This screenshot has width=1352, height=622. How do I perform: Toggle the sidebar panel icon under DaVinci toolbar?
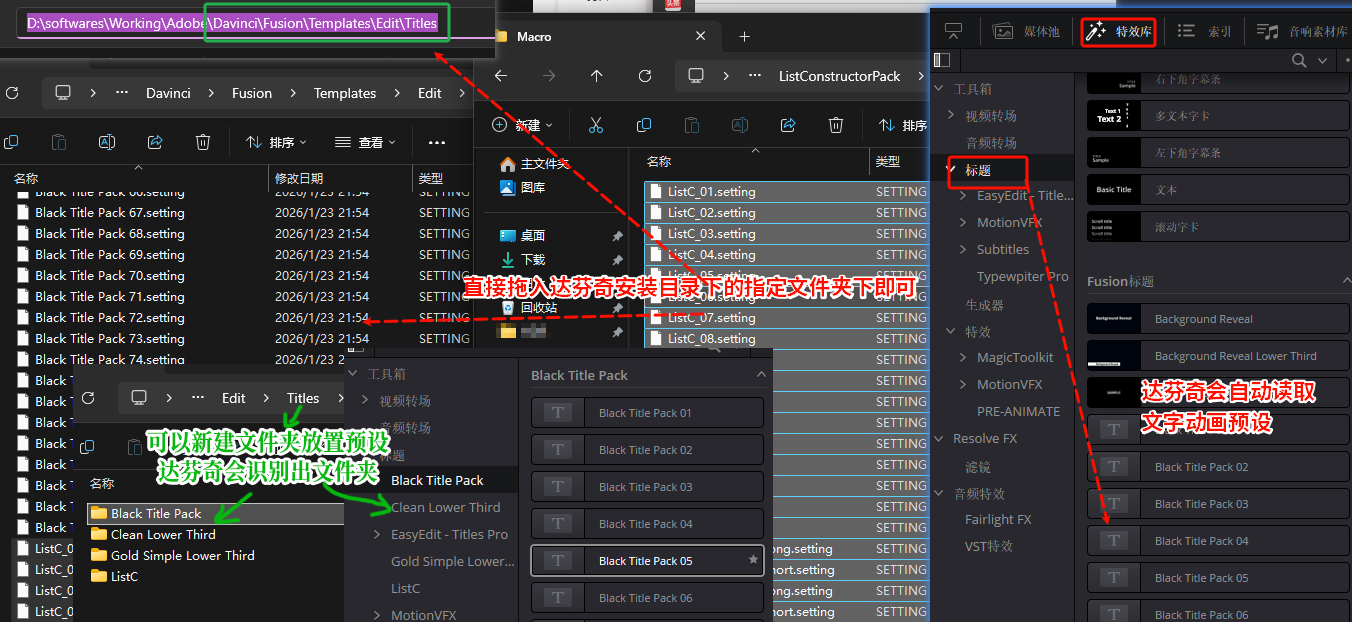(942, 61)
